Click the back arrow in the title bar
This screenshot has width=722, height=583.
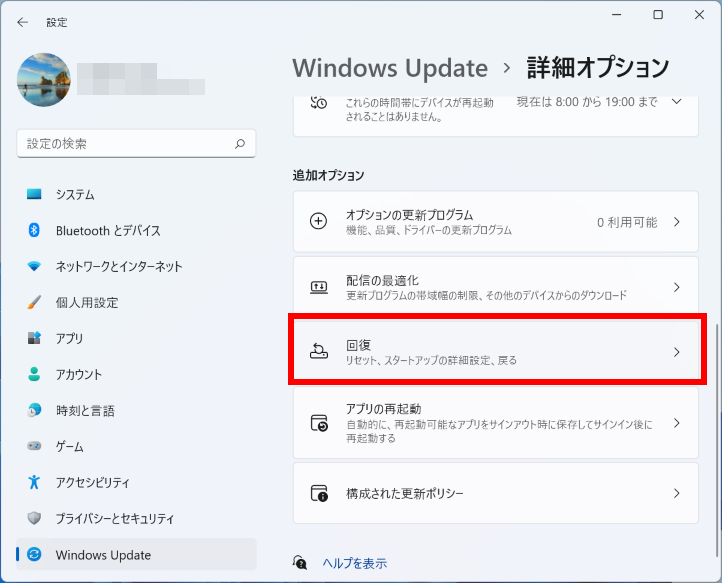point(22,22)
